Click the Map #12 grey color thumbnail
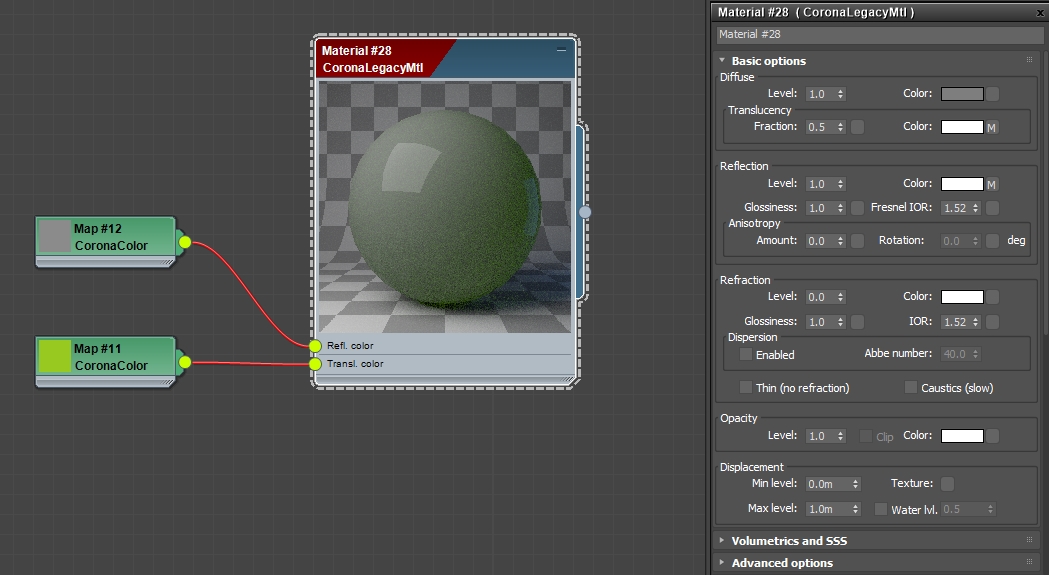The image size is (1049, 575). [55, 237]
